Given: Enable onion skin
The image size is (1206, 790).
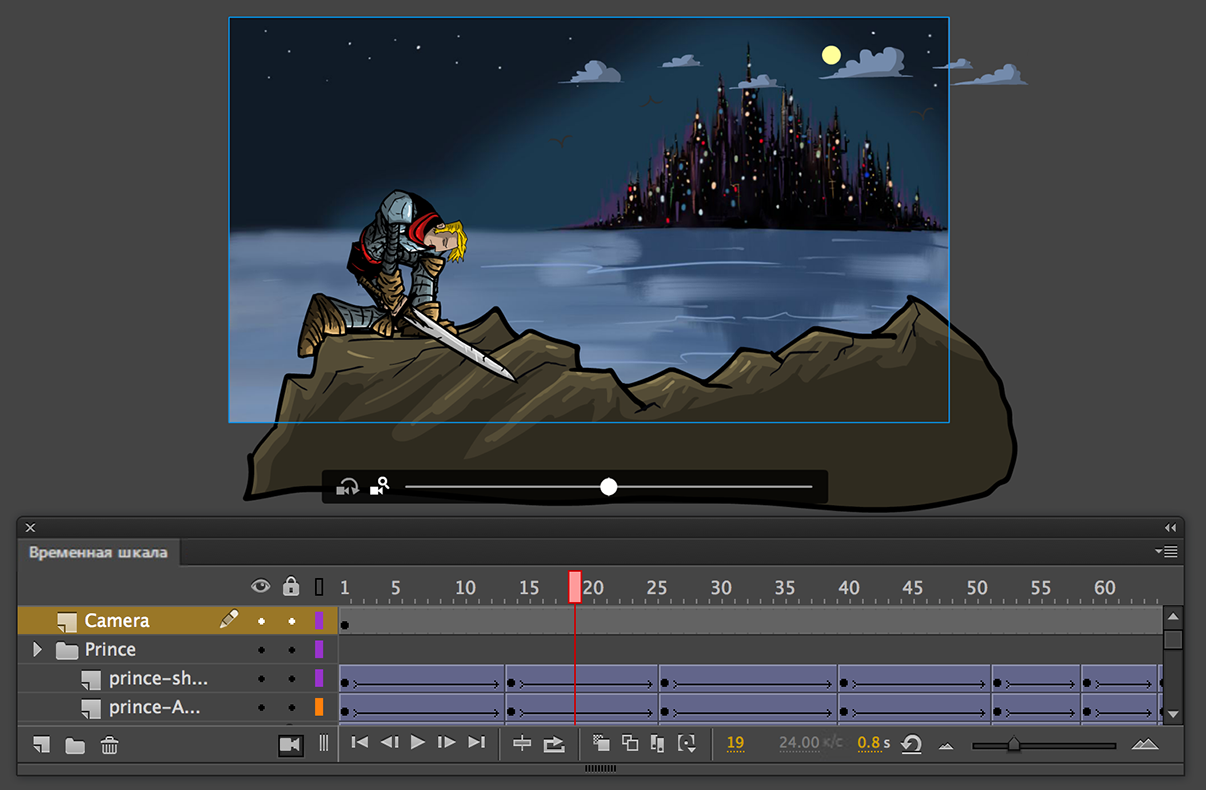Looking at the screenshot, I should (601, 743).
